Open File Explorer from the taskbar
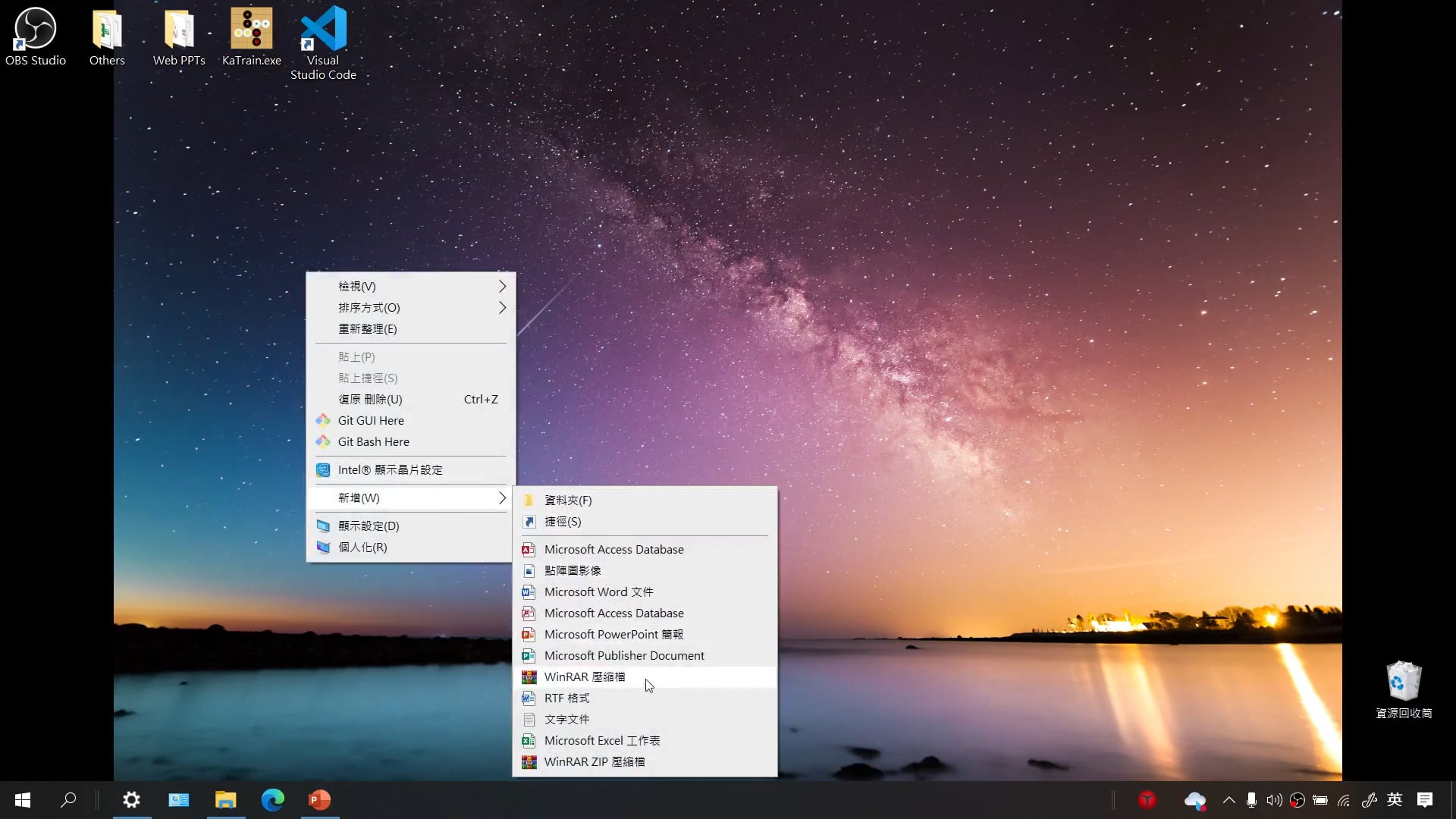 coord(225,799)
